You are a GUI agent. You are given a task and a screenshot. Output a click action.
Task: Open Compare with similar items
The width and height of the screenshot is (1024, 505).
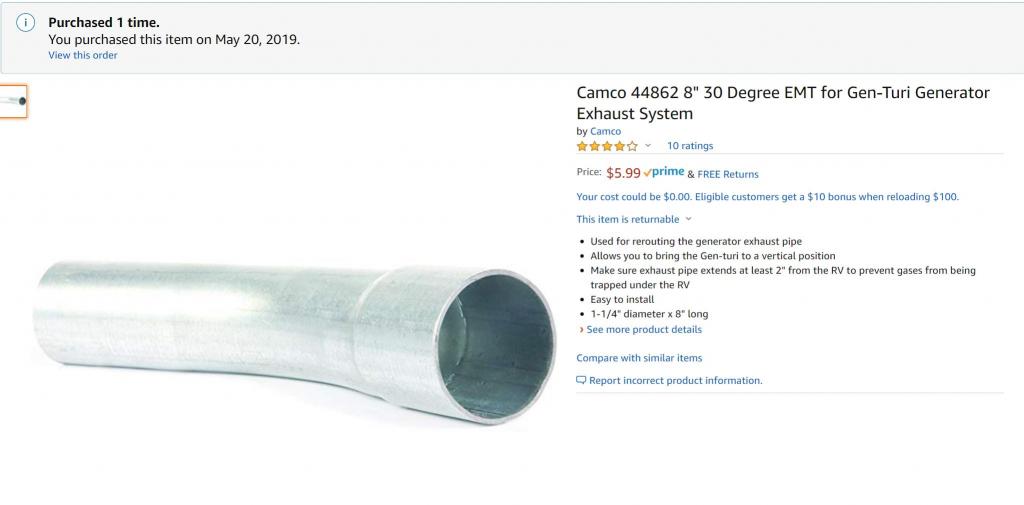point(639,358)
